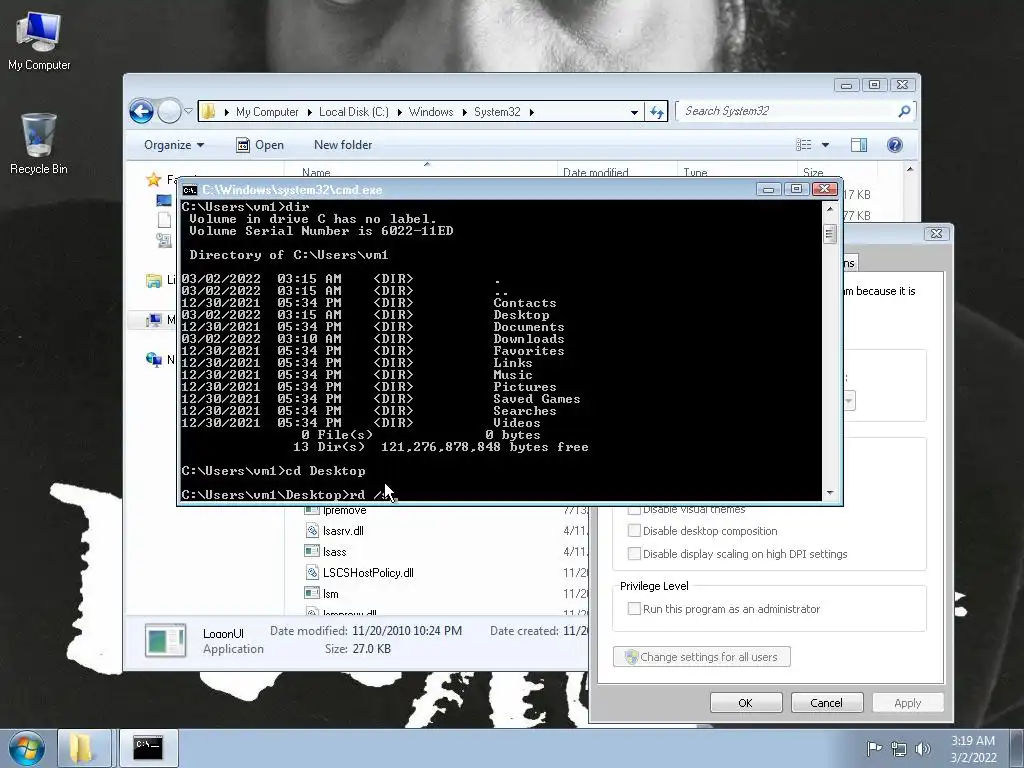Open Explorer help icon
The height and width of the screenshot is (768, 1024).
coord(895,145)
